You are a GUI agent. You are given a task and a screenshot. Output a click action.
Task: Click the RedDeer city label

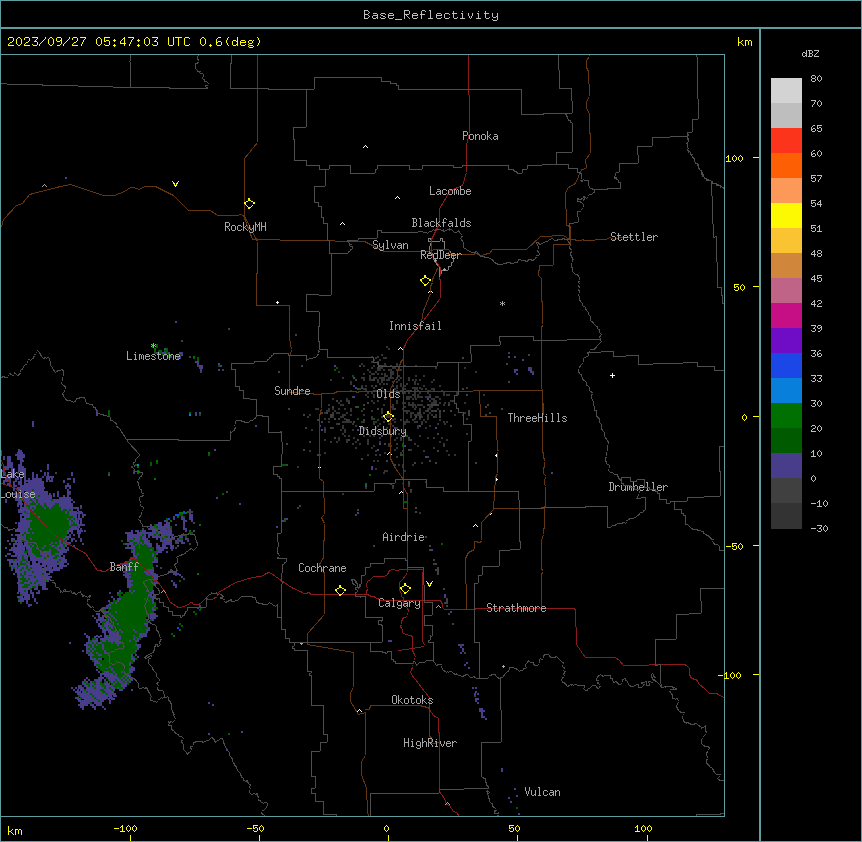tap(440, 255)
